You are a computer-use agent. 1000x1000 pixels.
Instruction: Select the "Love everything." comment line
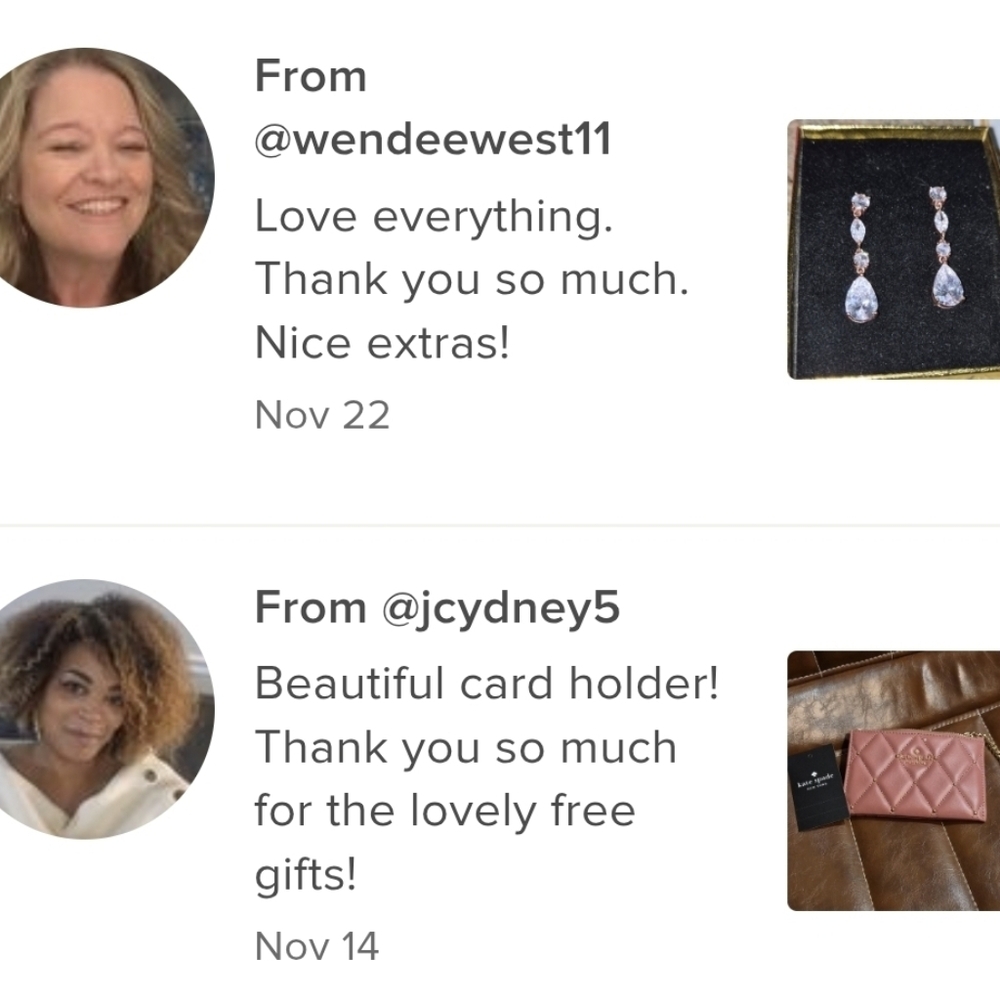click(x=433, y=216)
